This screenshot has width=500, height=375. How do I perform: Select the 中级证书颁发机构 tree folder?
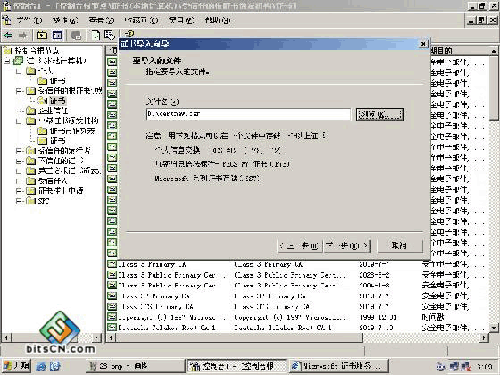(x=68, y=120)
